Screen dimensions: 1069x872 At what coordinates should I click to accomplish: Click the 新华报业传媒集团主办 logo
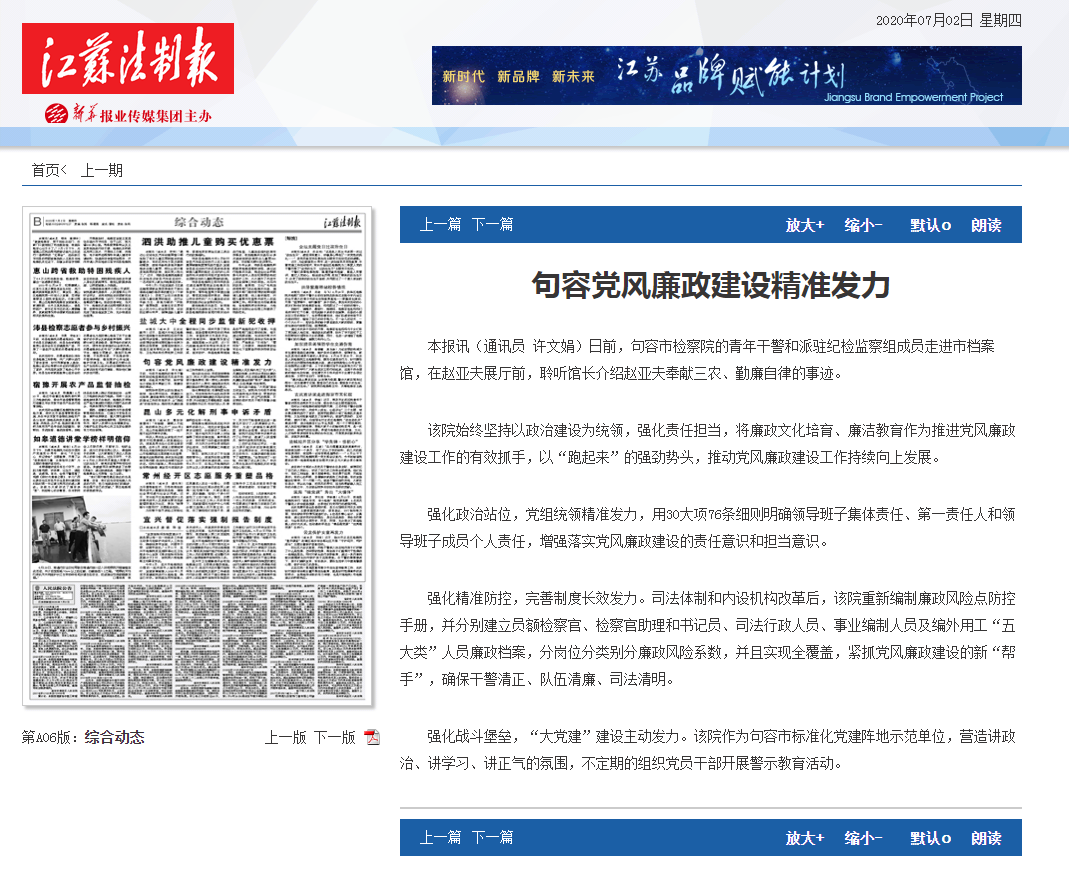coord(128,114)
